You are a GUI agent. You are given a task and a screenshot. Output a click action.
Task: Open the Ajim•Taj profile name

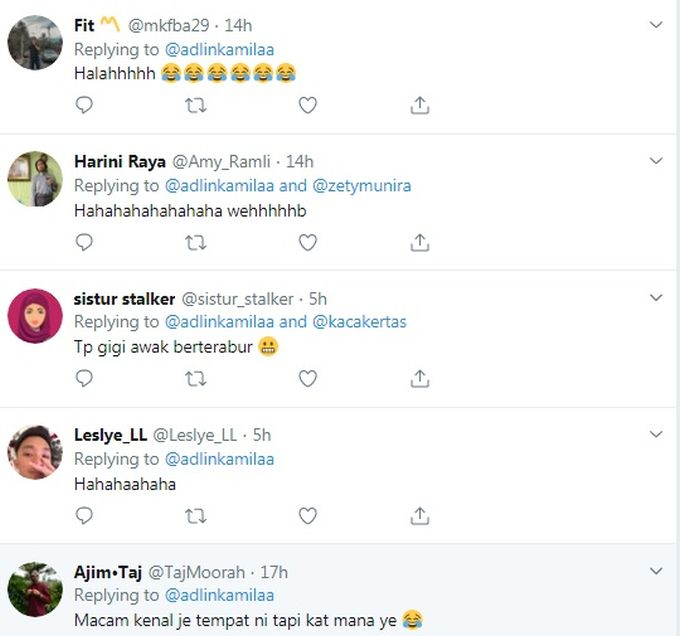click(108, 572)
